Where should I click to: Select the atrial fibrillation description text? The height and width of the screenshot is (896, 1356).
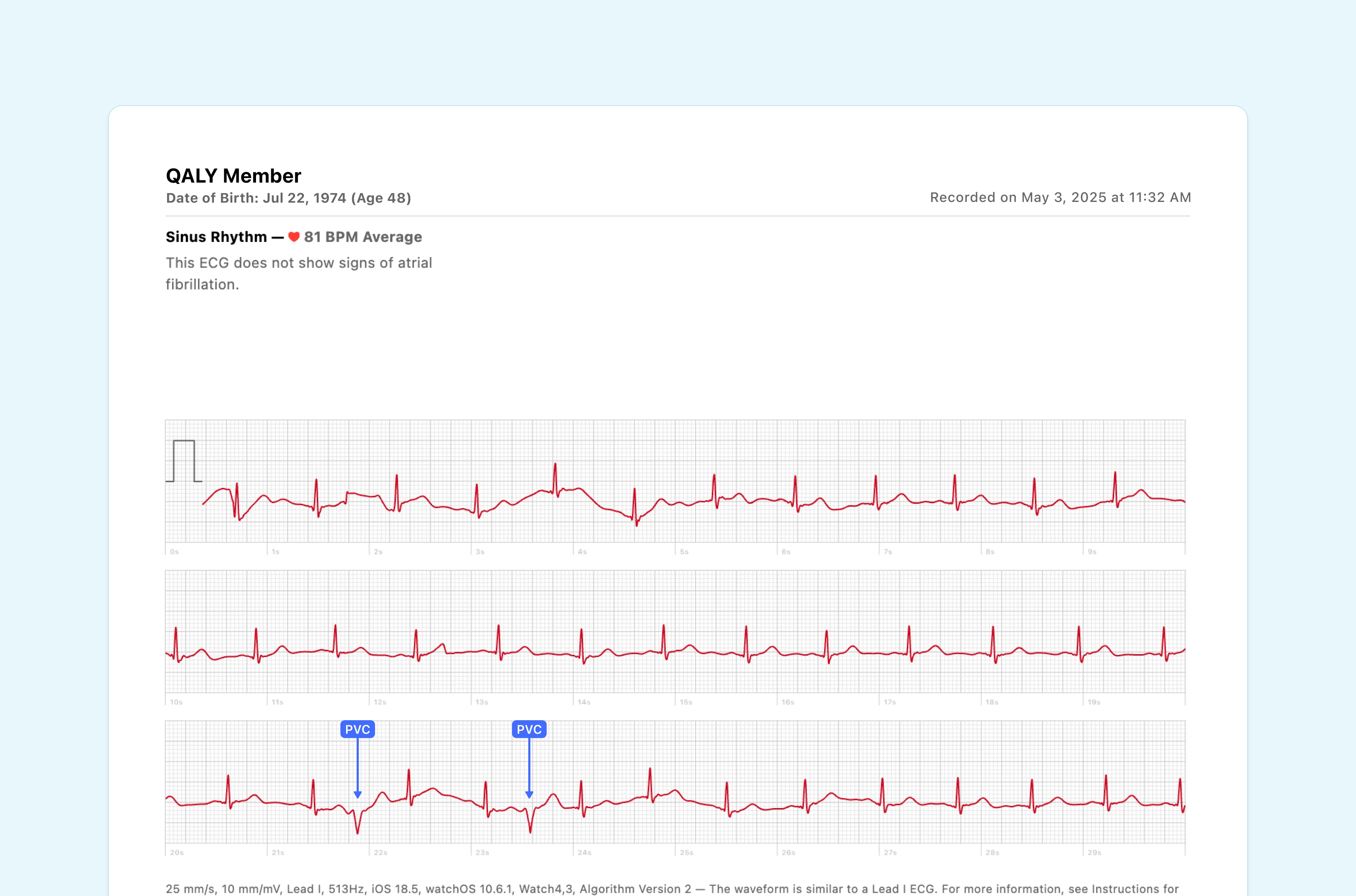[299, 273]
